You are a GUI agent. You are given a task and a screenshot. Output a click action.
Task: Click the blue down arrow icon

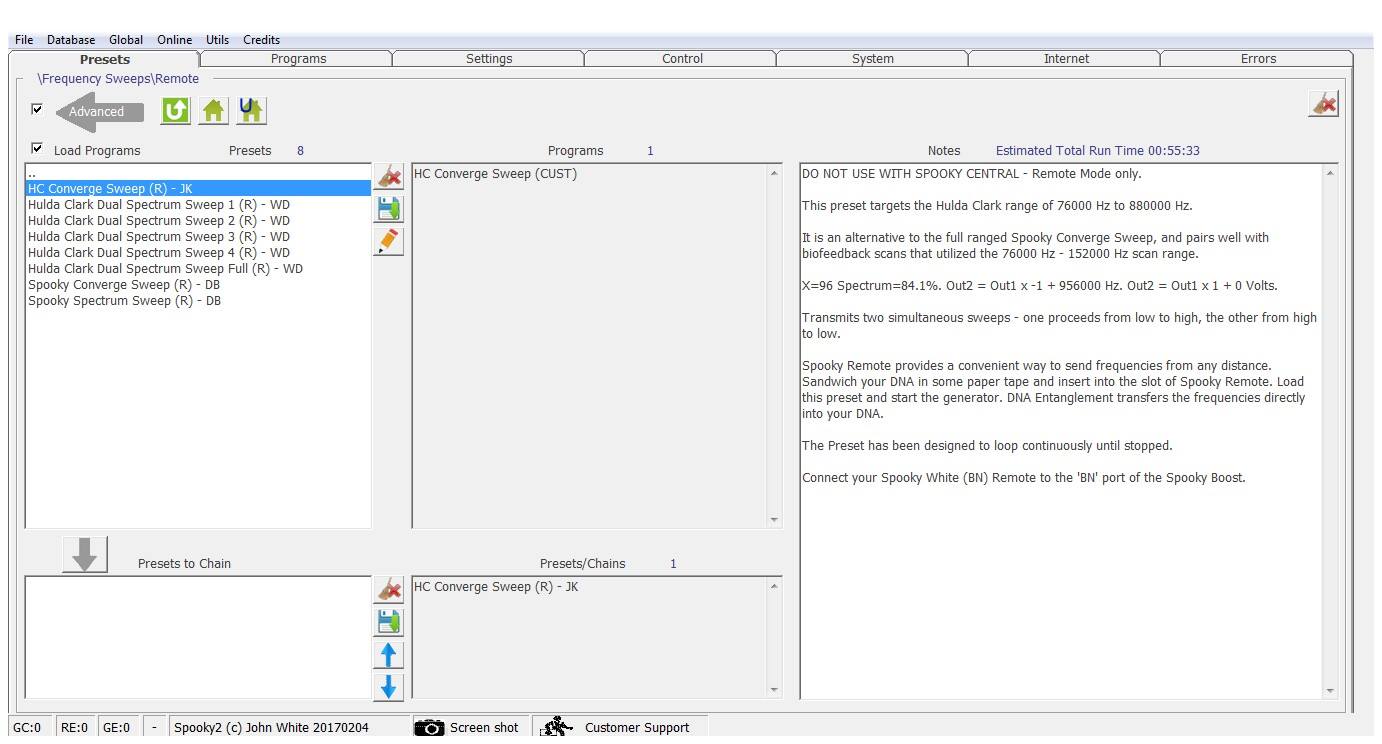click(x=388, y=687)
